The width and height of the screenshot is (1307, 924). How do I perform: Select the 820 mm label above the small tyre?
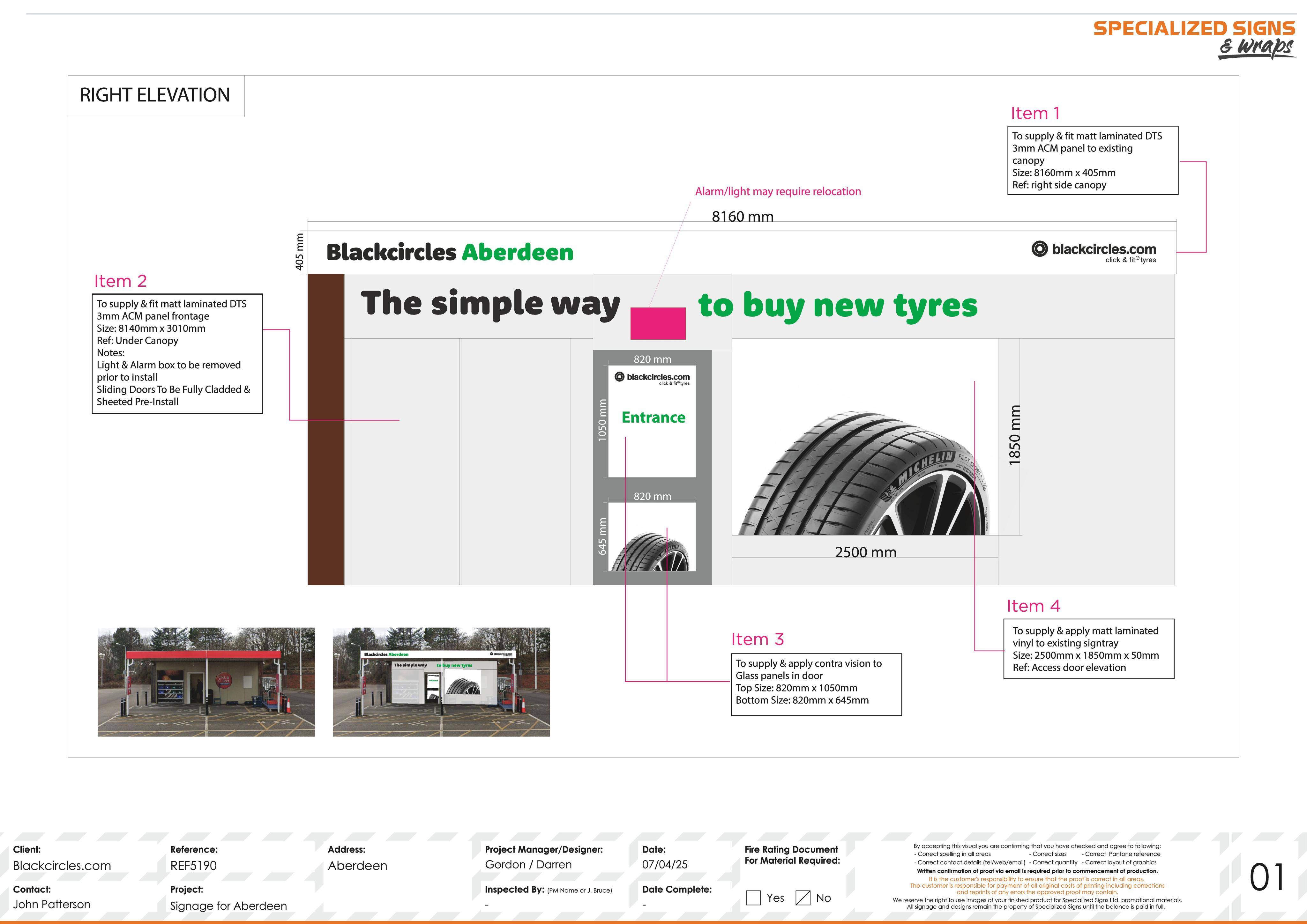point(652,496)
